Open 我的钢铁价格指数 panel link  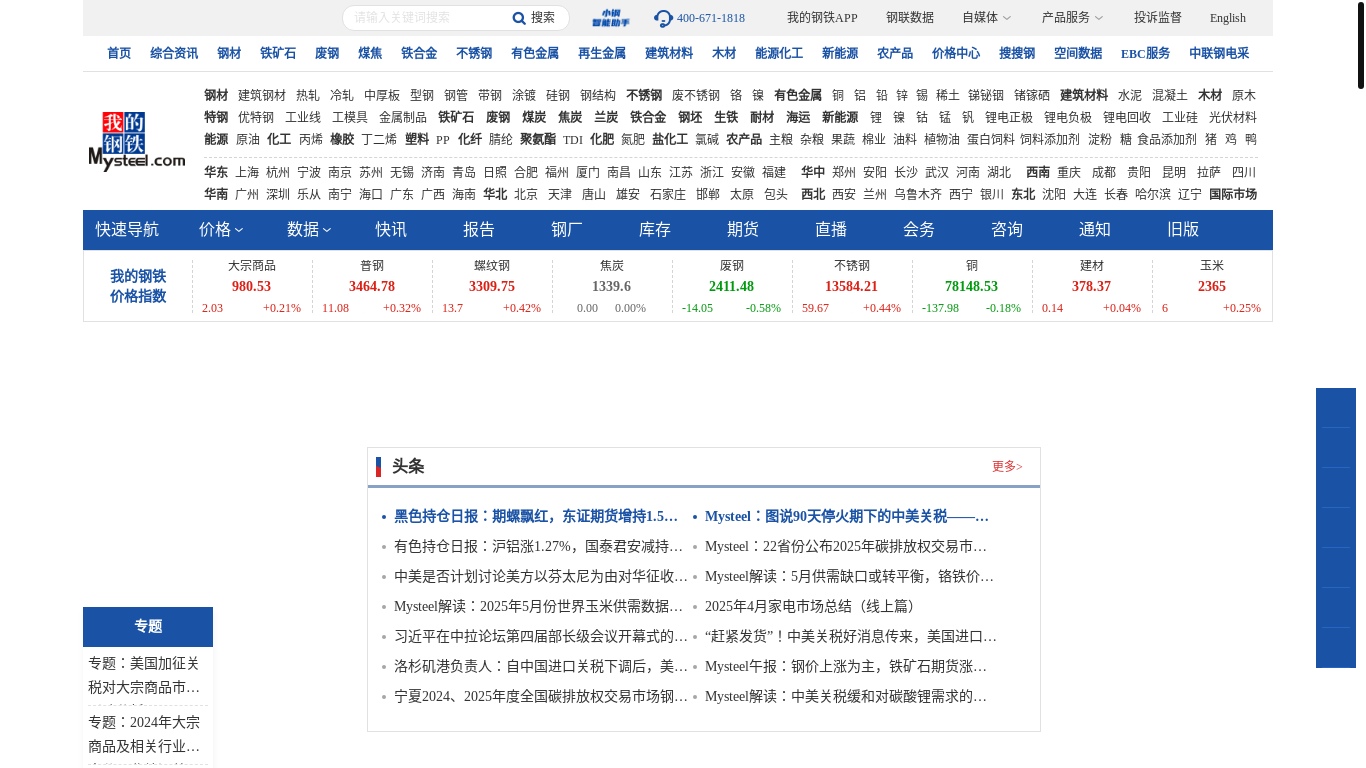coord(138,286)
